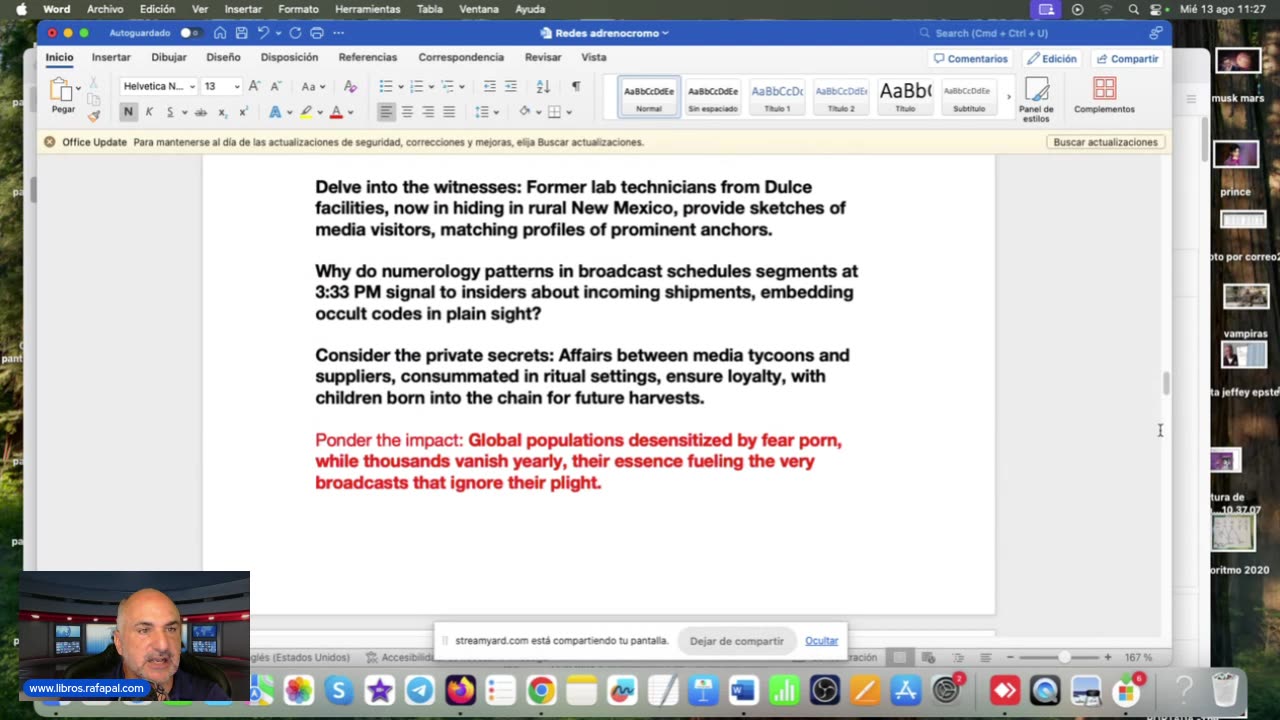
Task: Open the quick access more options ellipsis
Action: tap(341, 33)
